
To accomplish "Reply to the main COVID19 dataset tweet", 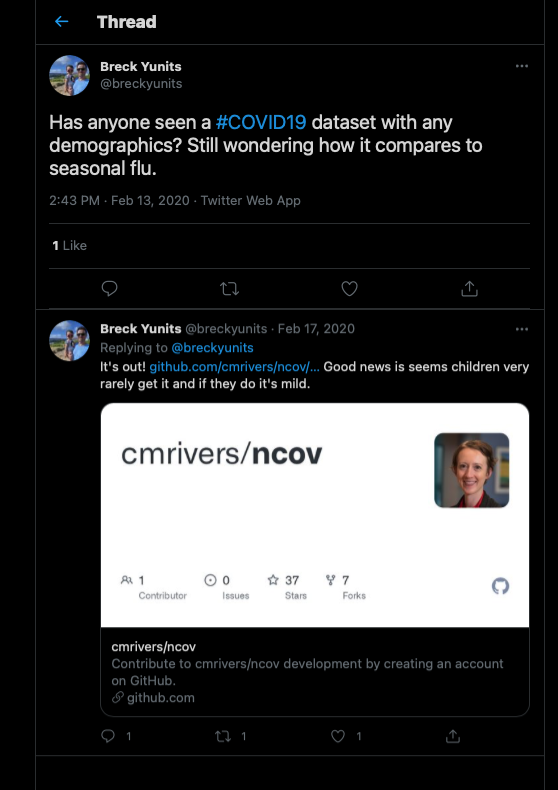I will (x=109, y=288).
